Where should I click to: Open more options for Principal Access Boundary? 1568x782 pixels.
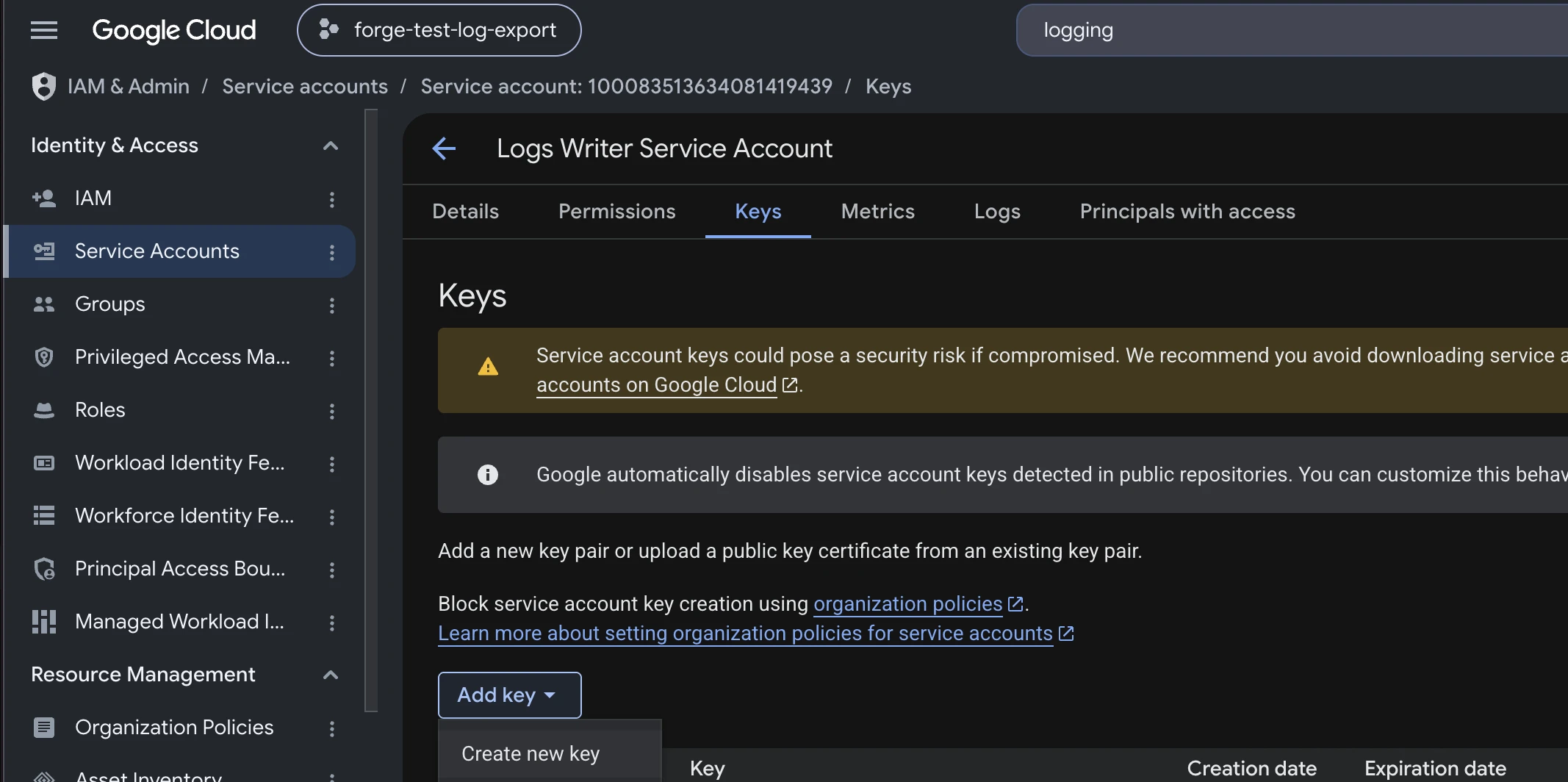(332, 570)
